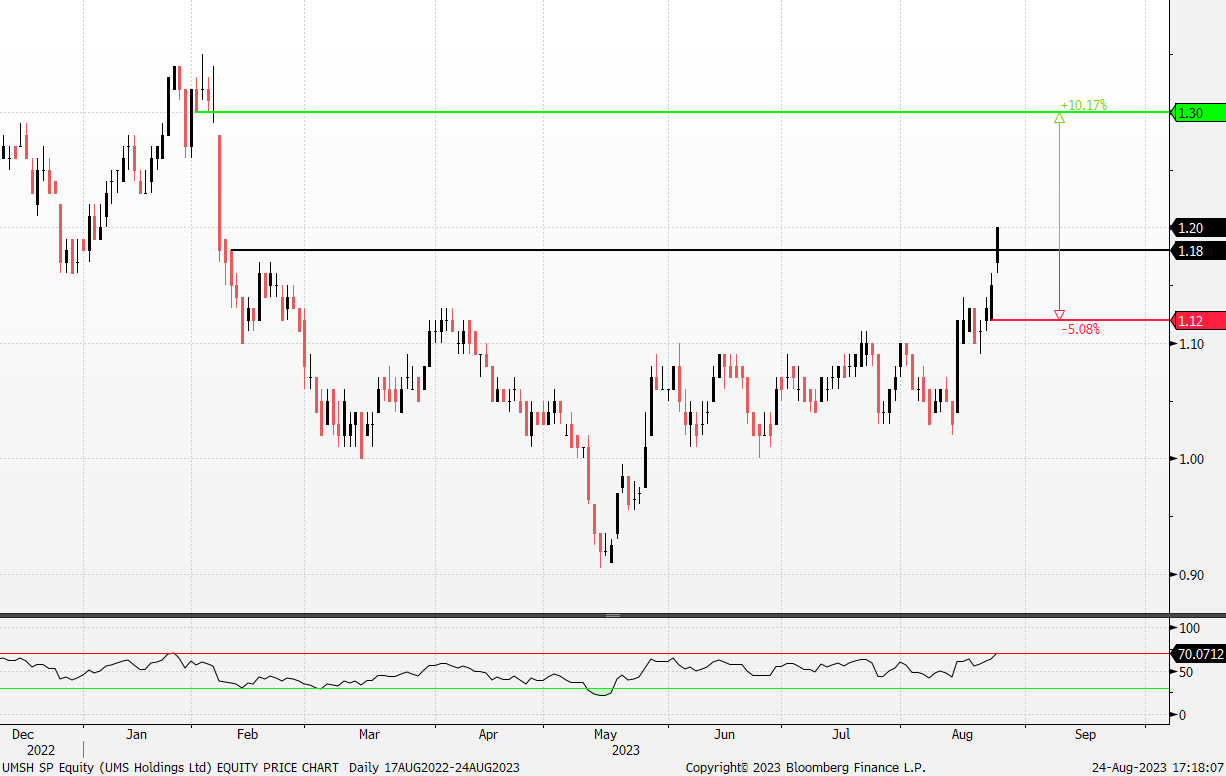
Task: Click the May month label on time axis
Action: pos(606,734)
